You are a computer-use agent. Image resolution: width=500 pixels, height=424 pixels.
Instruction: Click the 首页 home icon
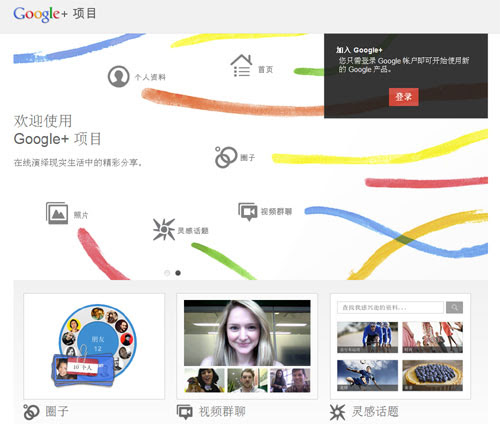coord(241,66)
